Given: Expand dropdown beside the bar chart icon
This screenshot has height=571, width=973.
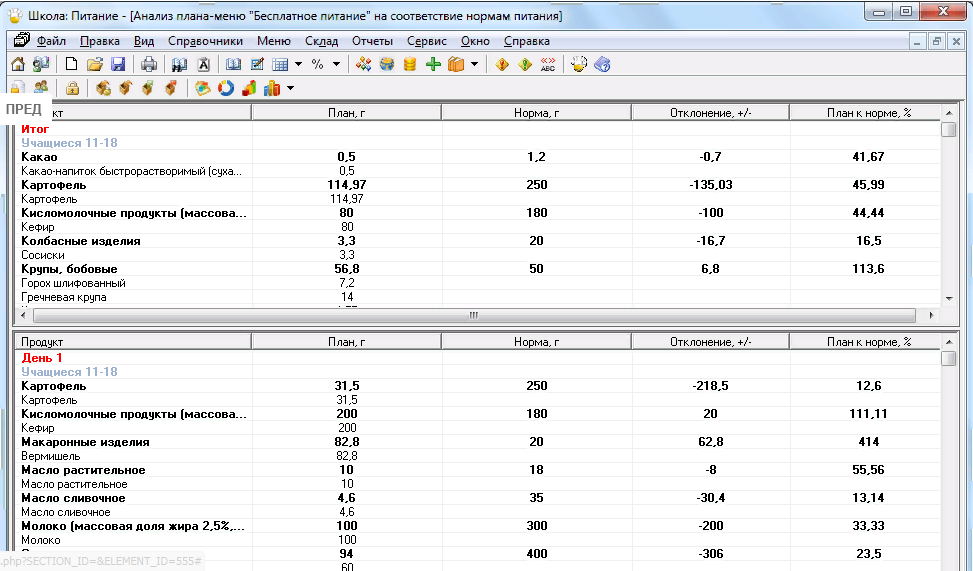Looking at the screenshot, I should [x=290, y=88].
